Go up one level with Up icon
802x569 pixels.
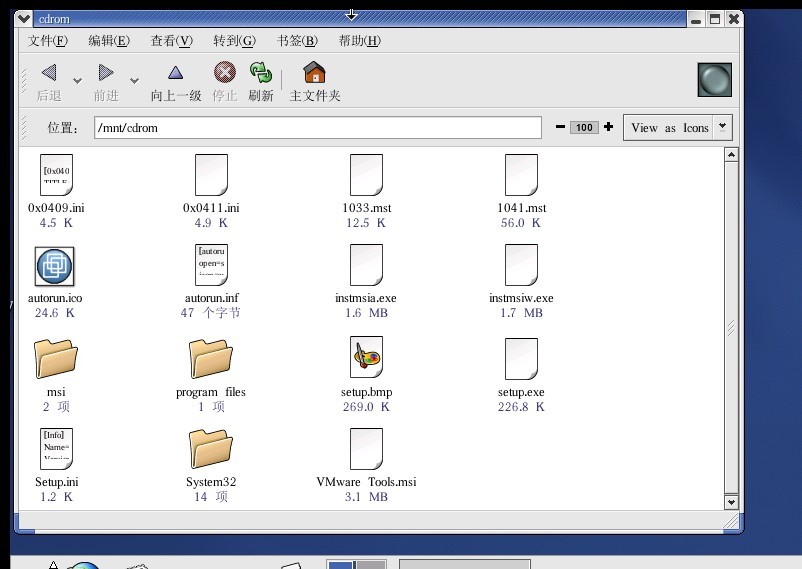pos(176,73)
